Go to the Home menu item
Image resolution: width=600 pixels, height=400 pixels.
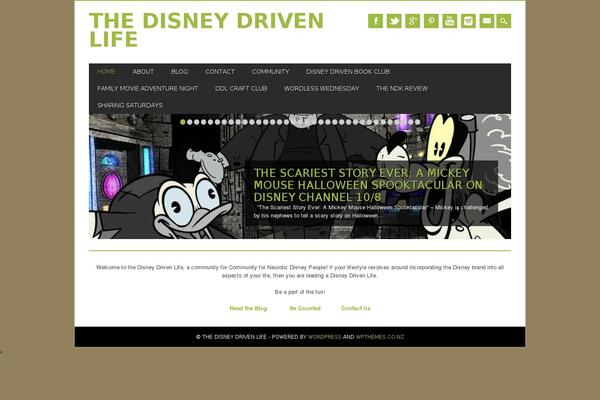[106, 72]
